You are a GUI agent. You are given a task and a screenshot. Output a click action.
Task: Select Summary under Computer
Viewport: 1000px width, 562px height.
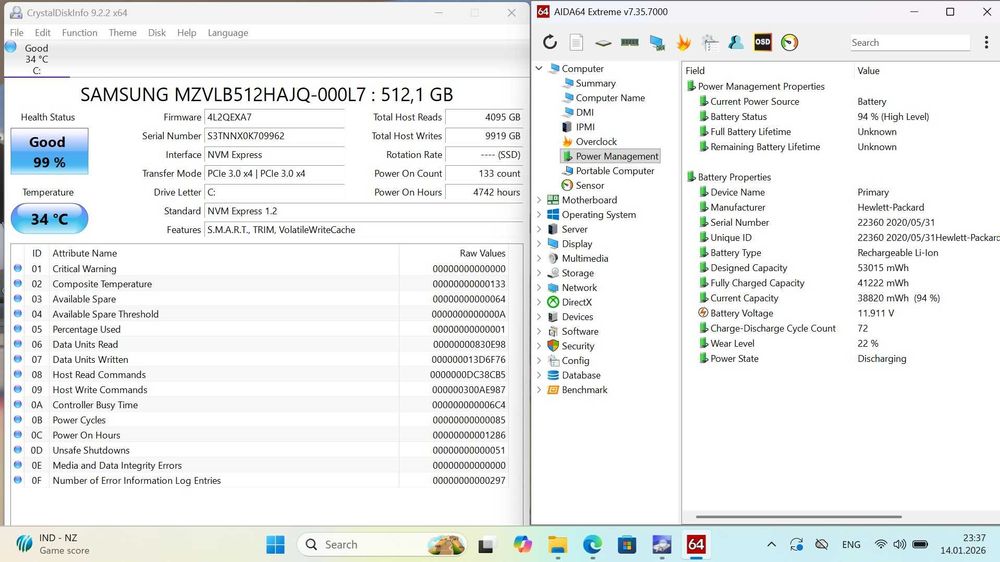click(595, 83)
